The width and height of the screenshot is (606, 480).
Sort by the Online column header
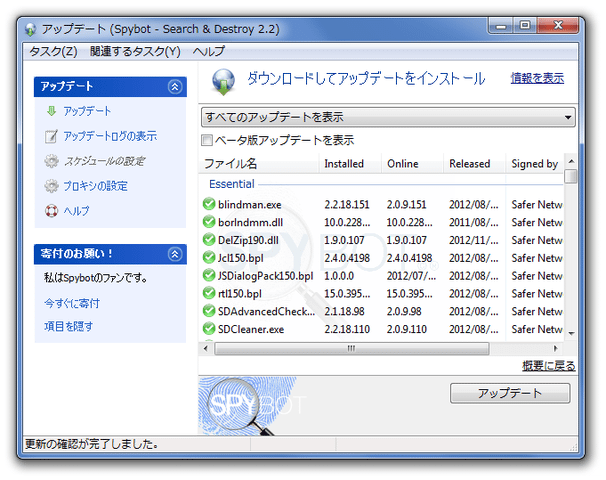(x=413, y=164)
